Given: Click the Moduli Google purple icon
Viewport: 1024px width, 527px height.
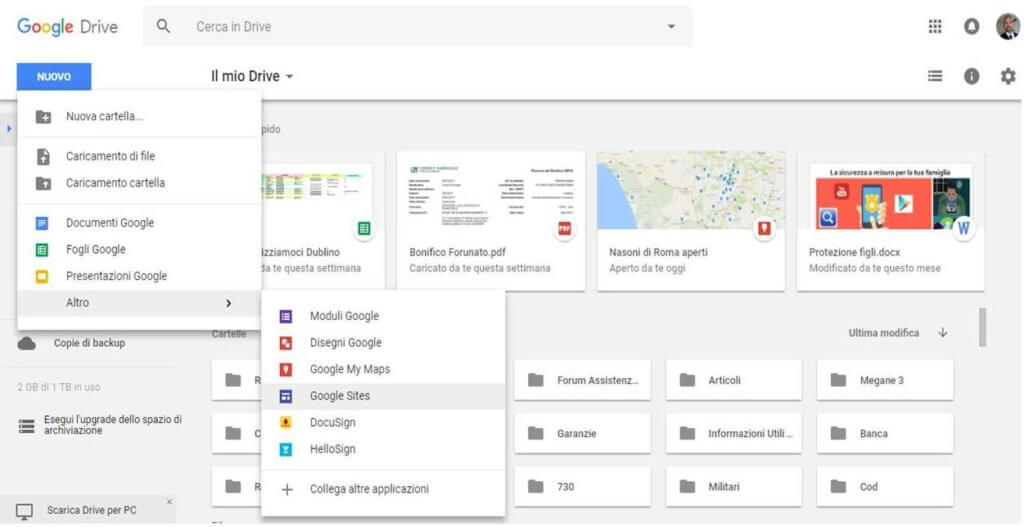Looking at the screenshot, I should click(285, 317).
